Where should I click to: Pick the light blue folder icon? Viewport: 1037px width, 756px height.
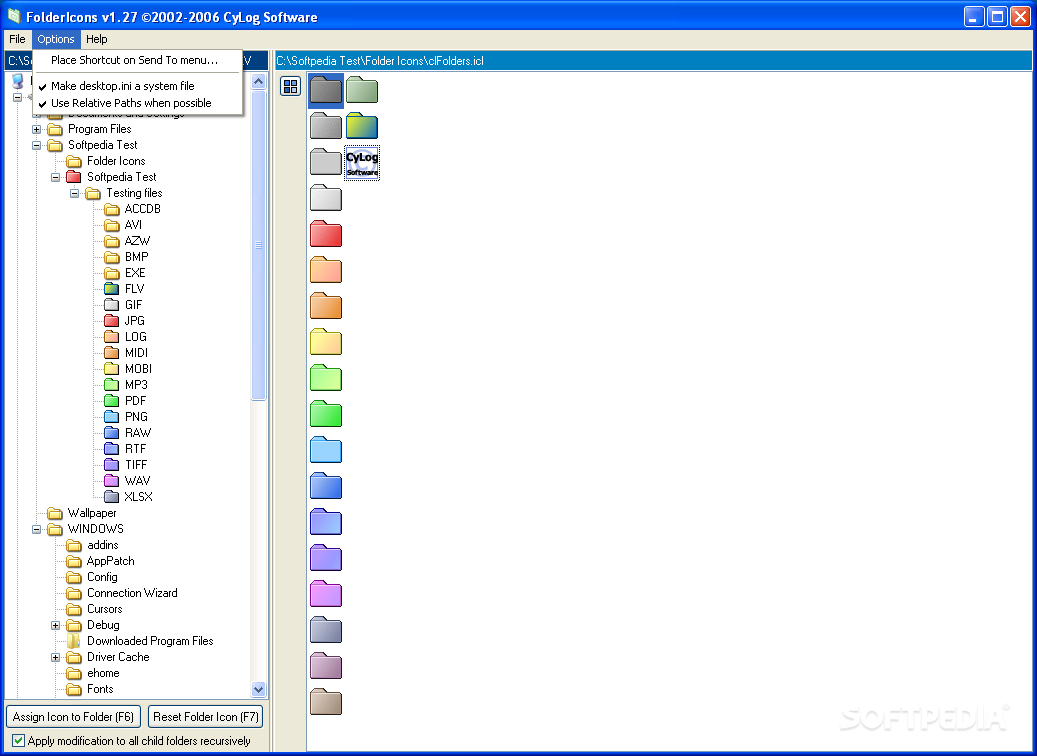tap(326, 450)
